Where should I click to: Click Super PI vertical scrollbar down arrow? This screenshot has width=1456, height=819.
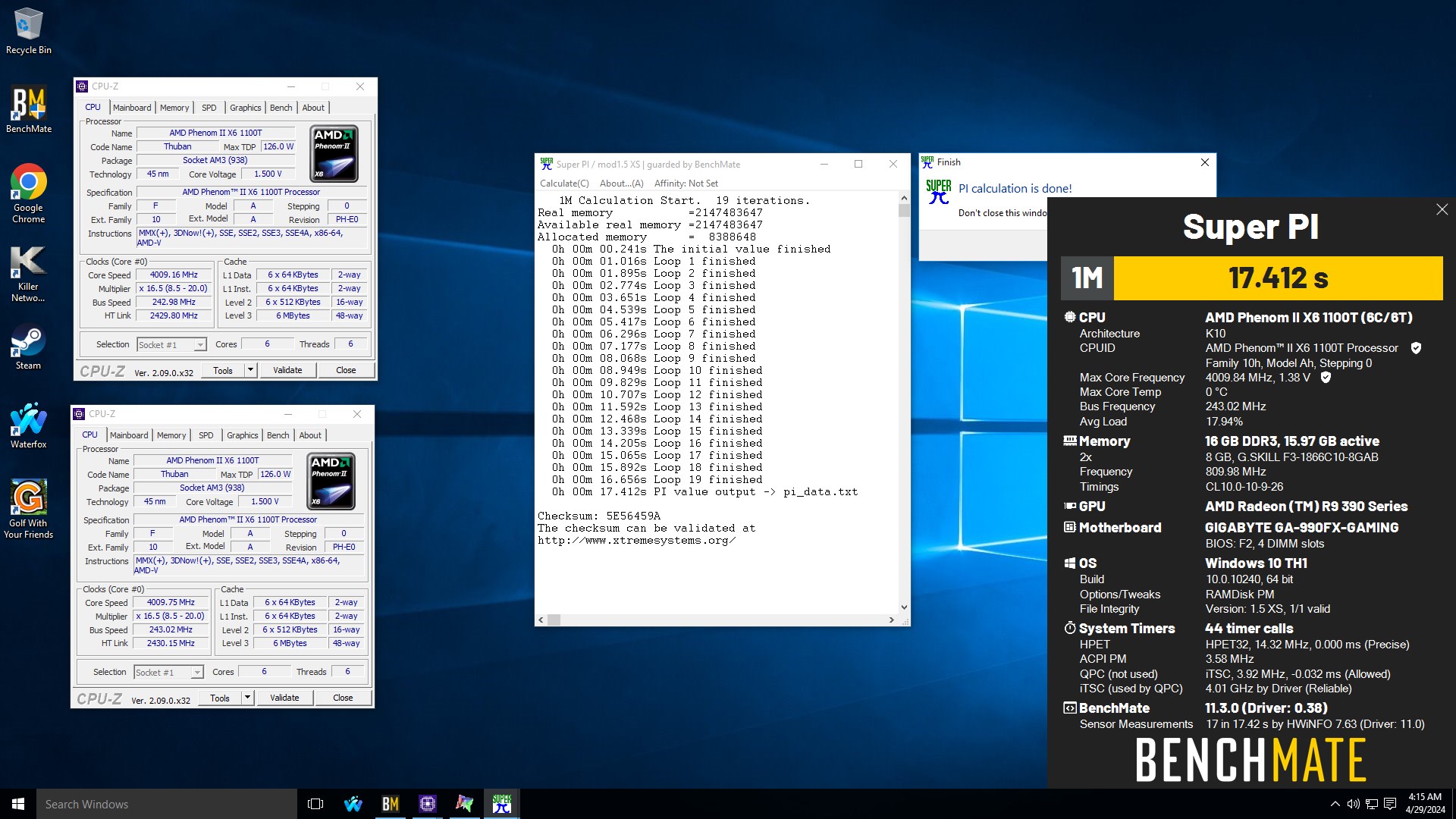point(904,607)
